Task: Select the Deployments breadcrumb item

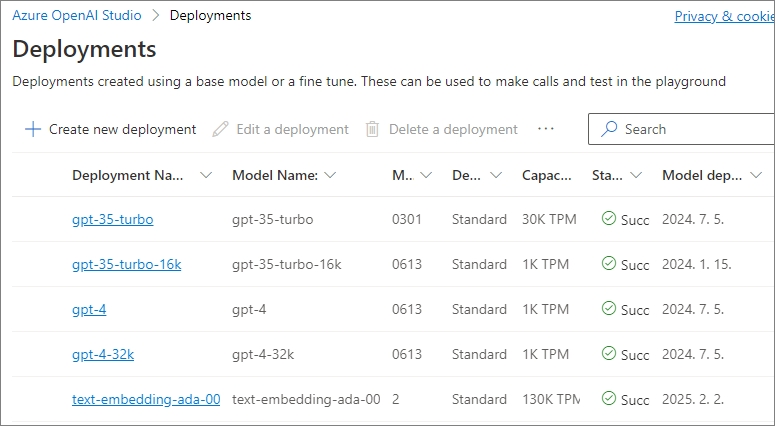Action: click(210, 16)
